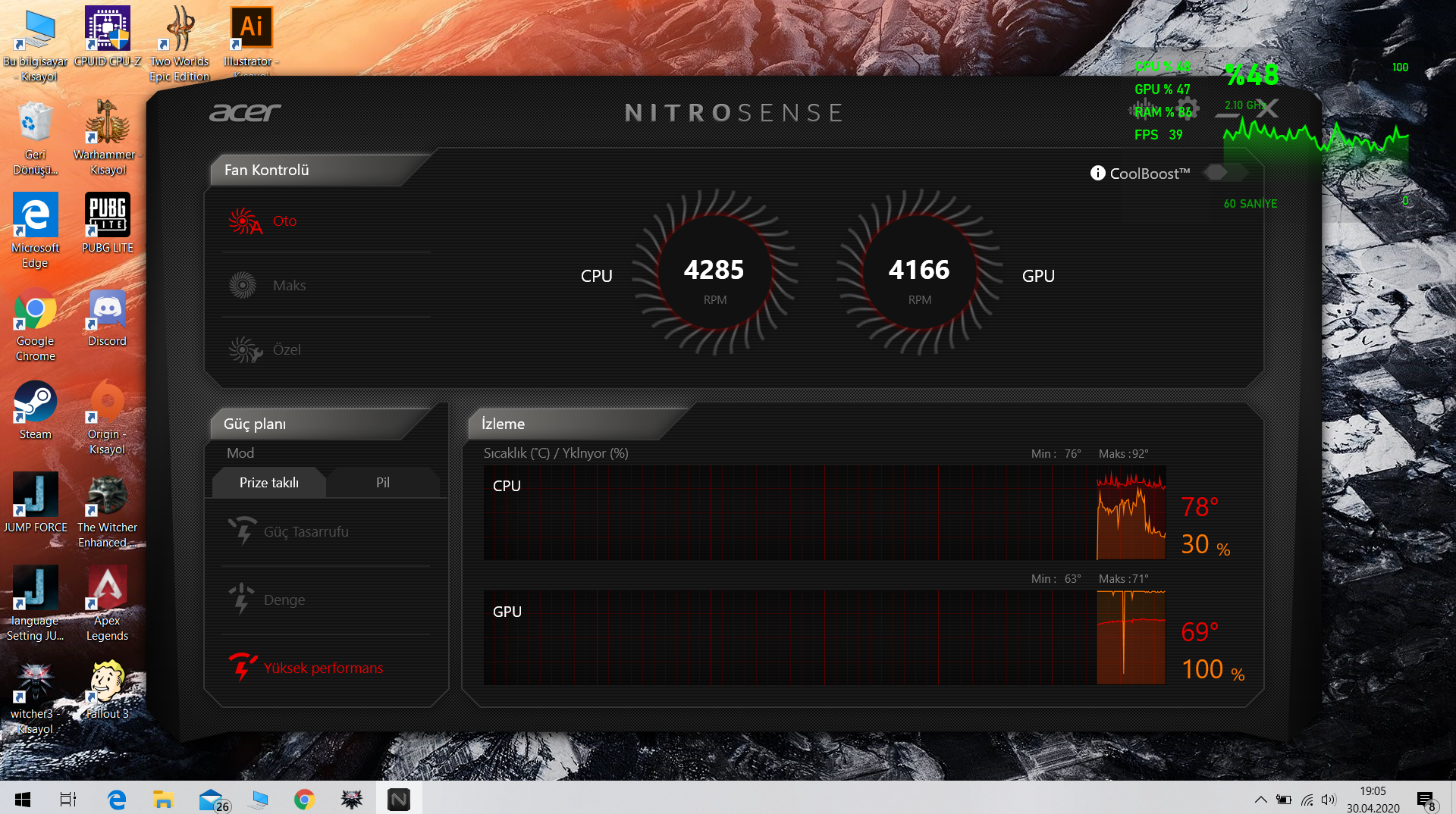Viewport: 1456px width, 814px height.
Task: Open File Explorer from taskbar
Action: 163,799
